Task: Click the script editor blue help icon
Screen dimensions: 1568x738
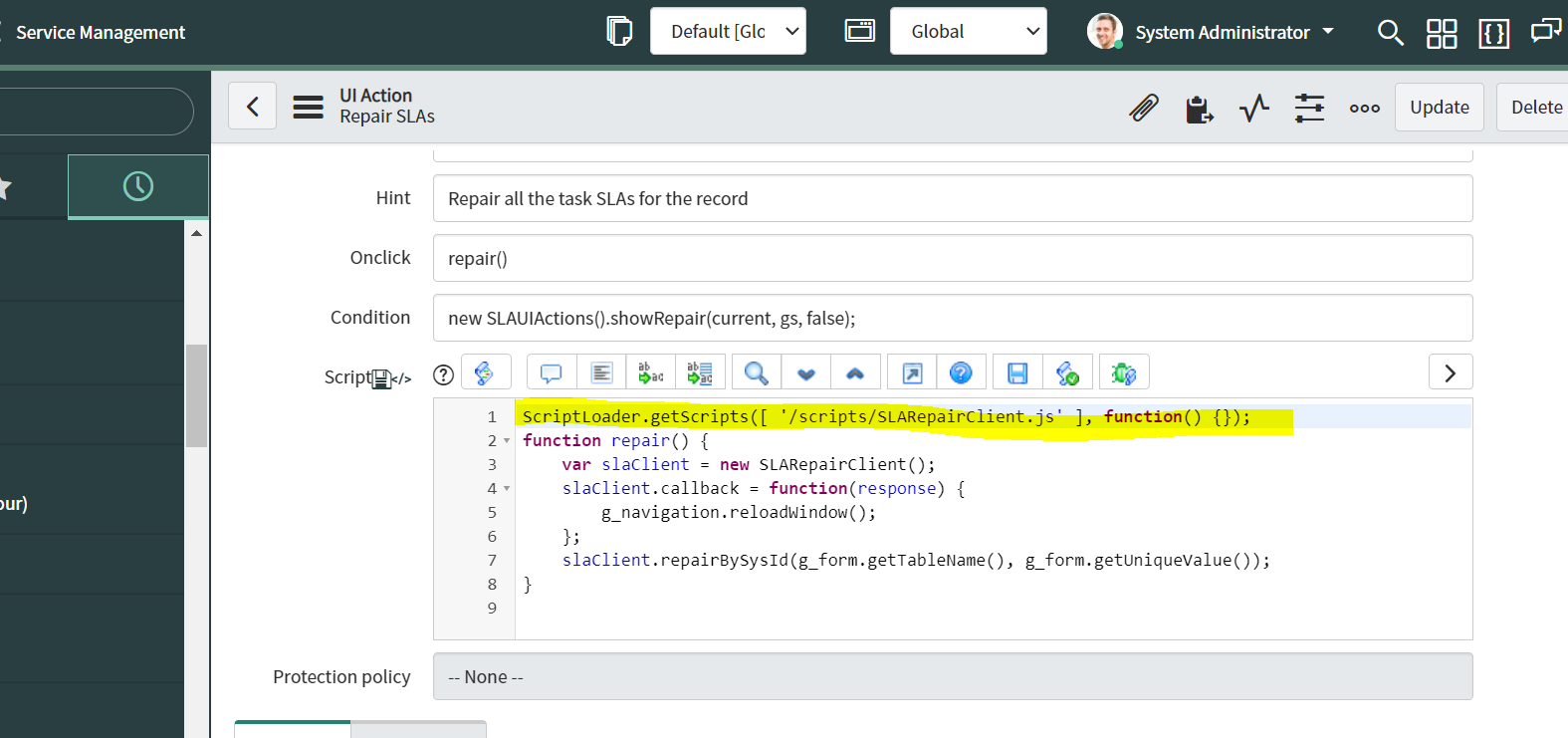Action: pyautogui.click(x=961, y=373)
